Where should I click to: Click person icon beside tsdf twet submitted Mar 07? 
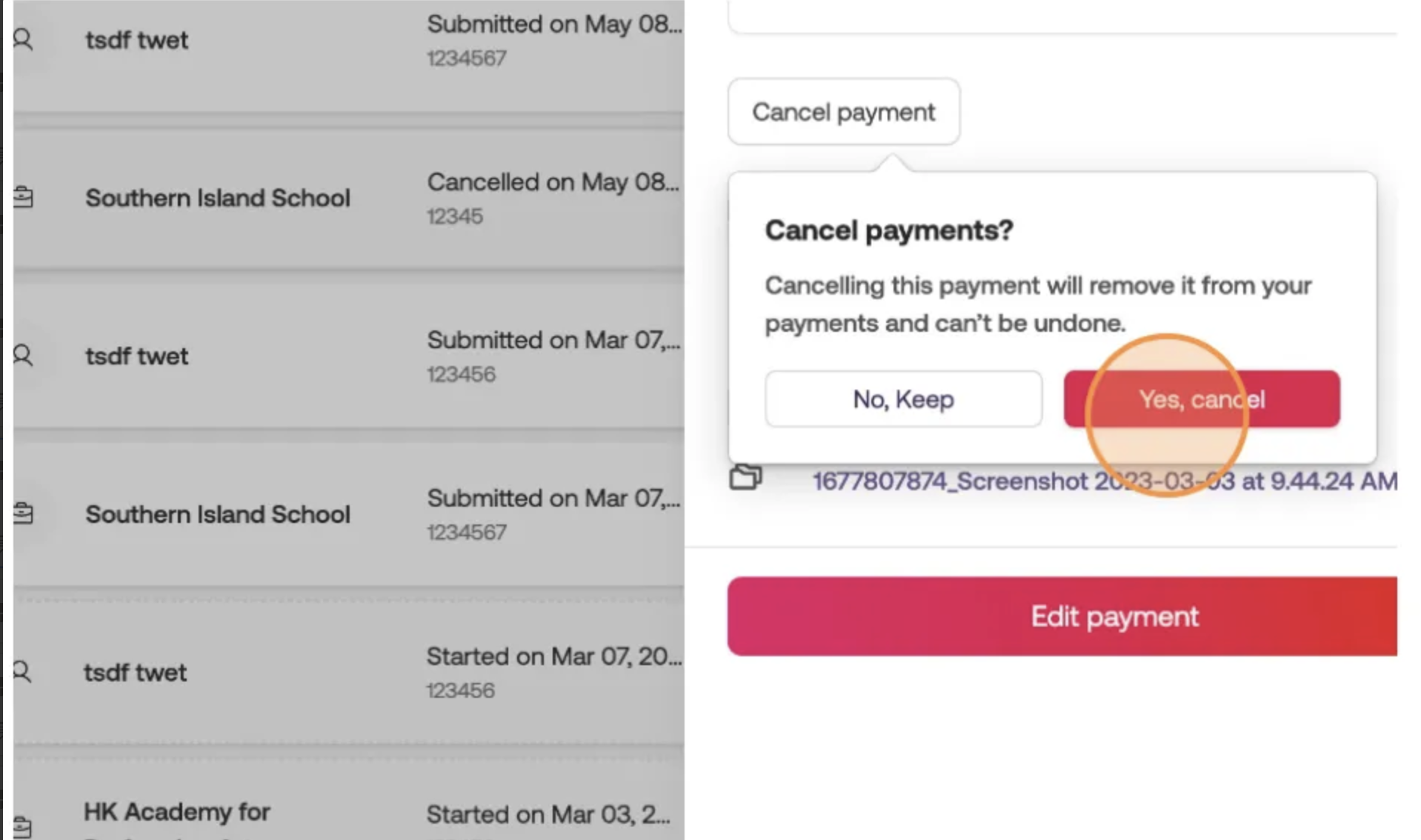pos(23,356)
